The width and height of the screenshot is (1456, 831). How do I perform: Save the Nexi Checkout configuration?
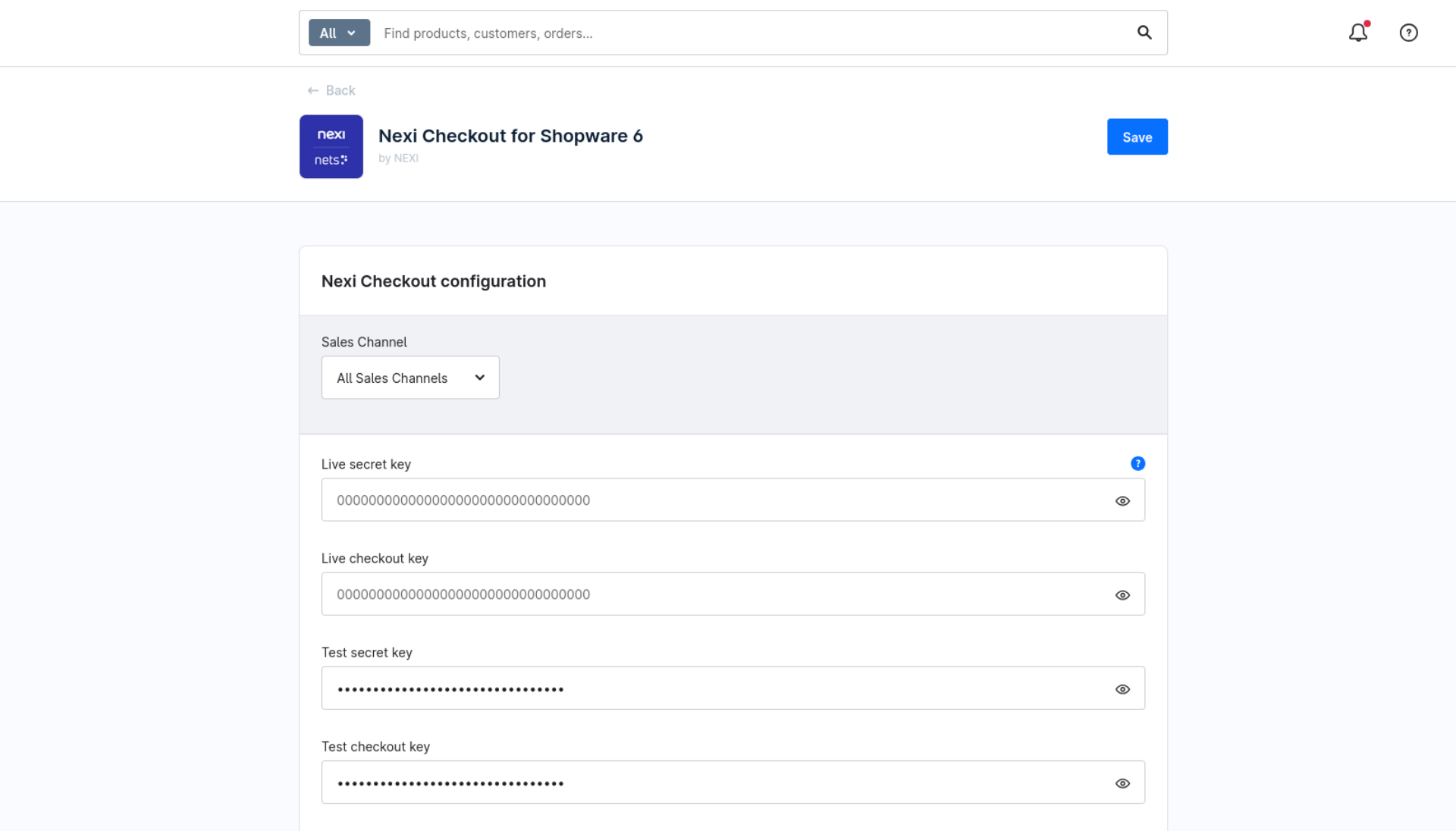click(1137, 136)
